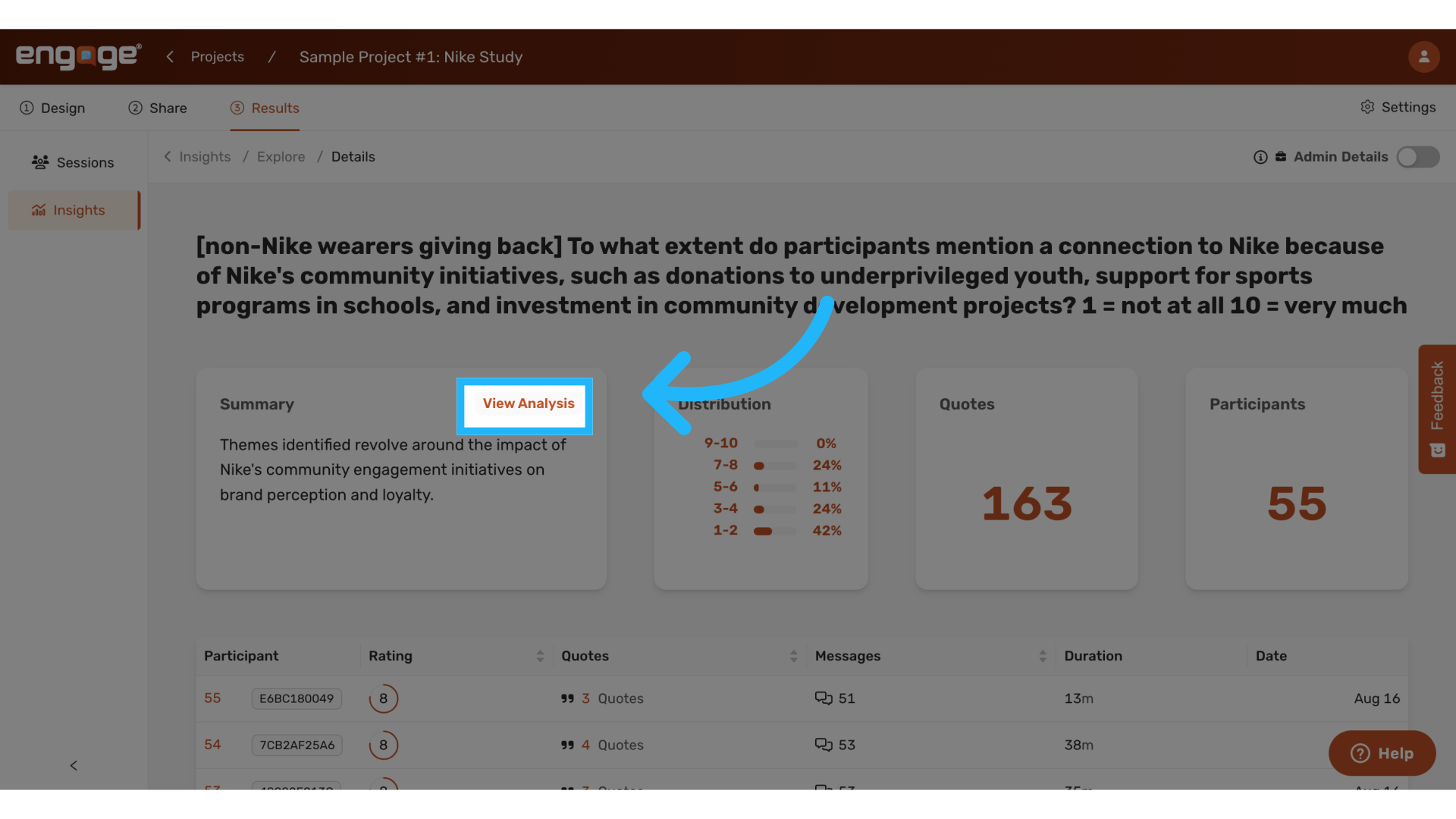
Task: Click the Details breadcrumb text
Action: [353, 157]
